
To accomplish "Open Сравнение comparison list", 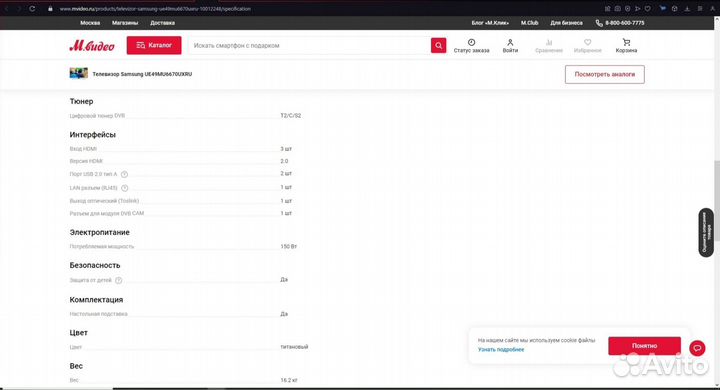I will [x=549, y=46].
